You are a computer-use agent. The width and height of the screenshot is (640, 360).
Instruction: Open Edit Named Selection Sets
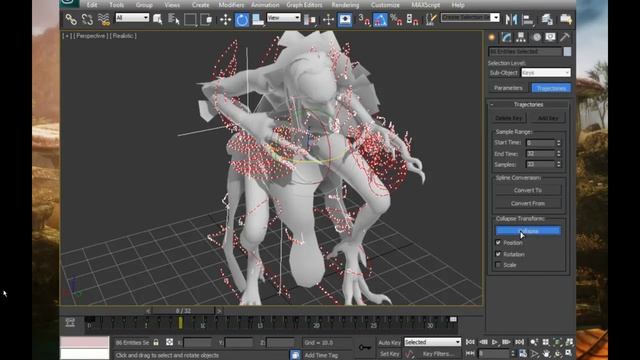point(430,19)
